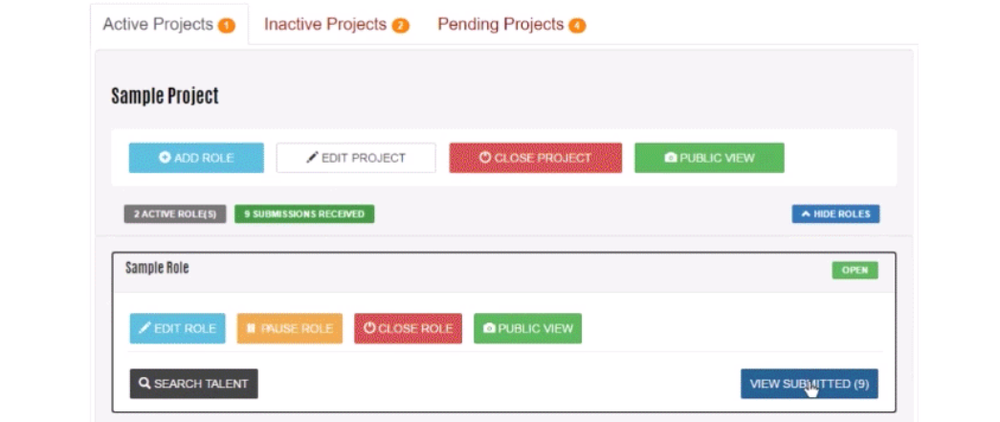Open View Submitted (9) submissions

[x=809, y=384]
